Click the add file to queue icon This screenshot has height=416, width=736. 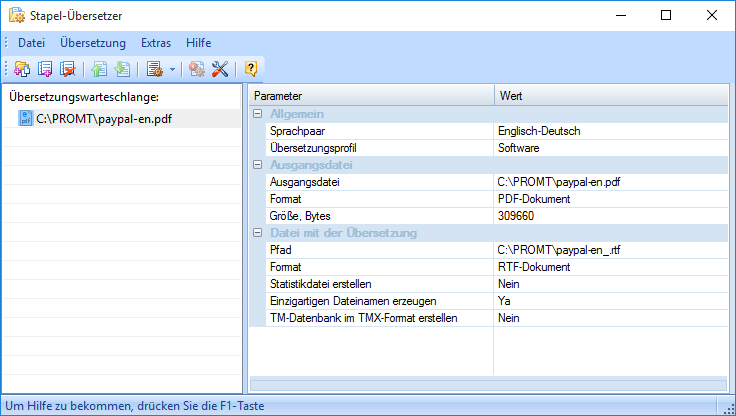click(45, 69)
